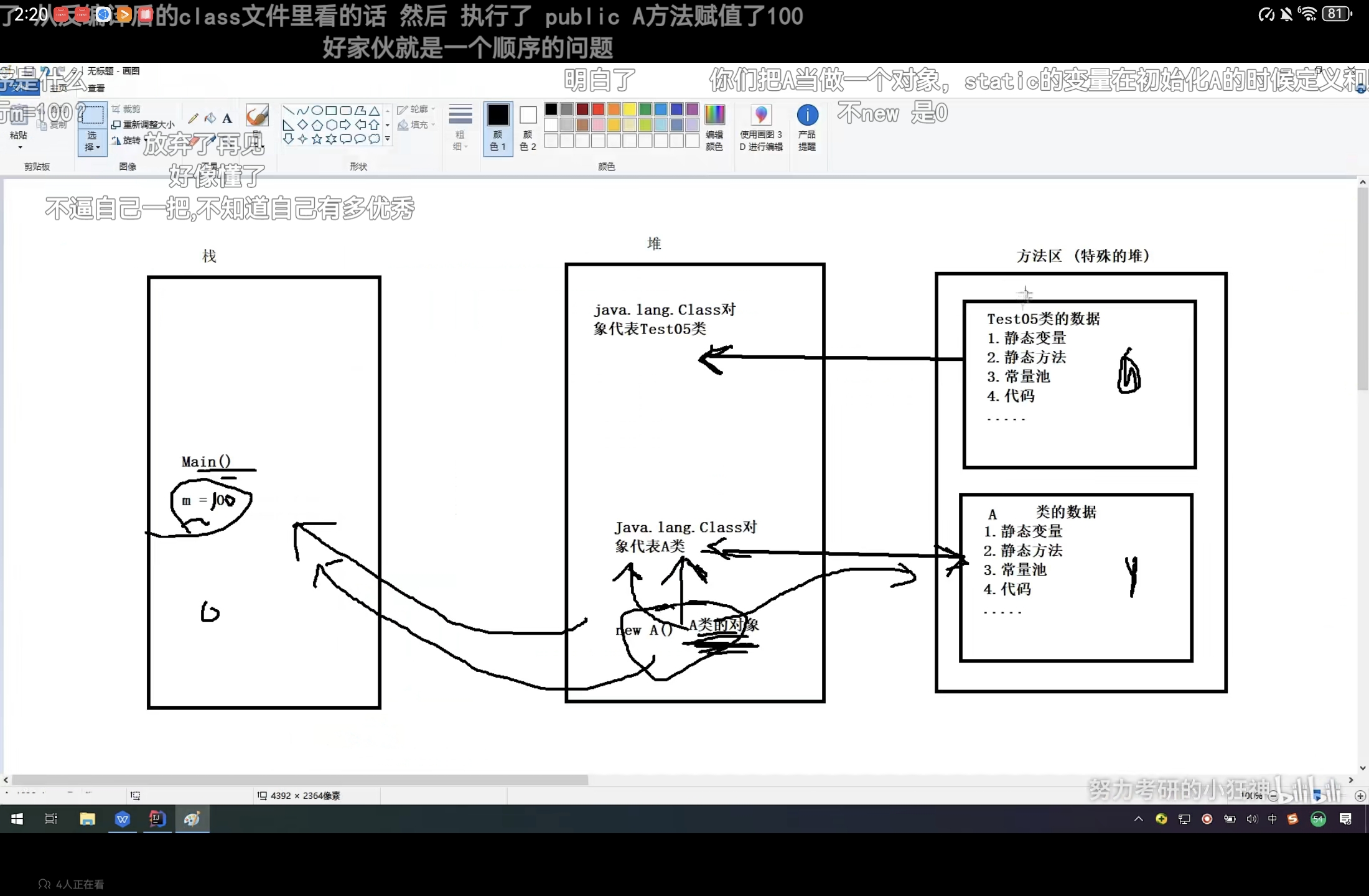This screenshot has height=896, width=1369.
Task: Toggle the rectangular Select tool
Action: (x=92, y=116)
